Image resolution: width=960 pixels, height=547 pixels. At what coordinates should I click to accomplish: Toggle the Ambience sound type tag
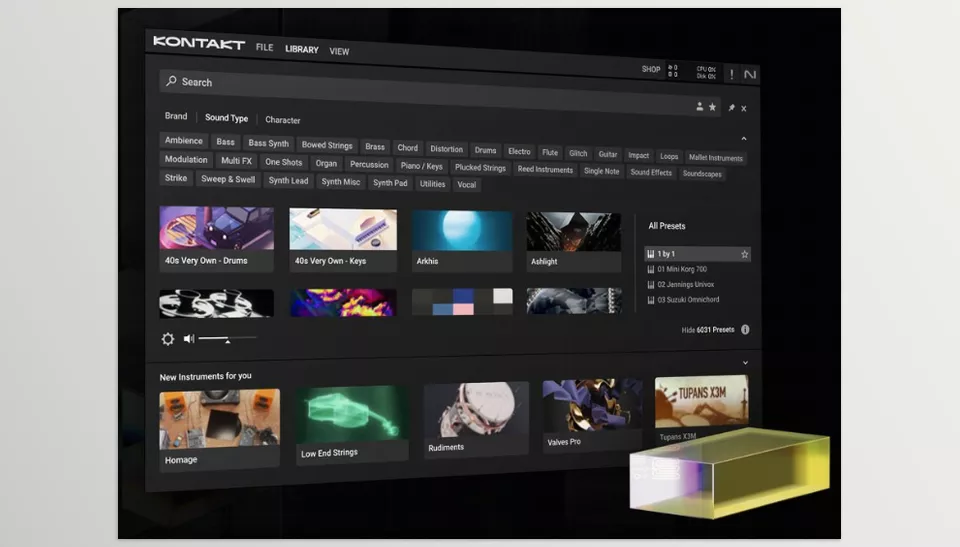(184, 141)
